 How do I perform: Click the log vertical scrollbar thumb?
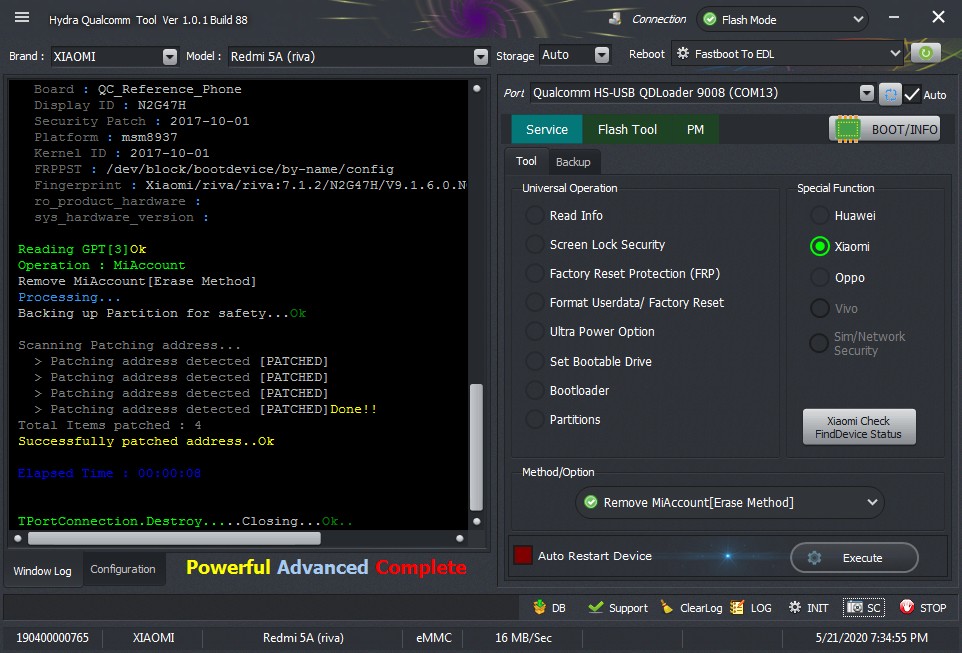pos(476,447)
